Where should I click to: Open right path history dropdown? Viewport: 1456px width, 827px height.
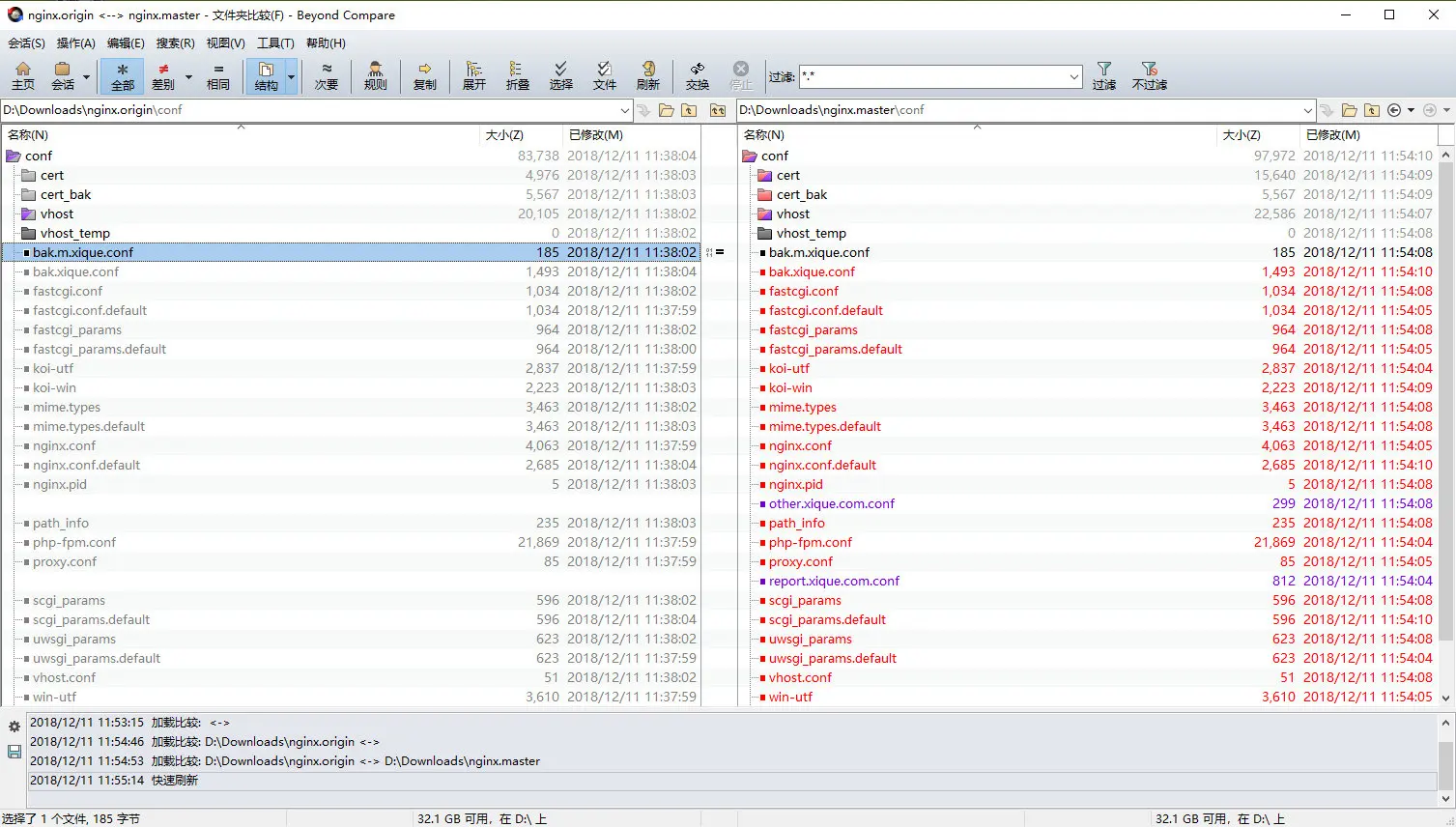1308,110
